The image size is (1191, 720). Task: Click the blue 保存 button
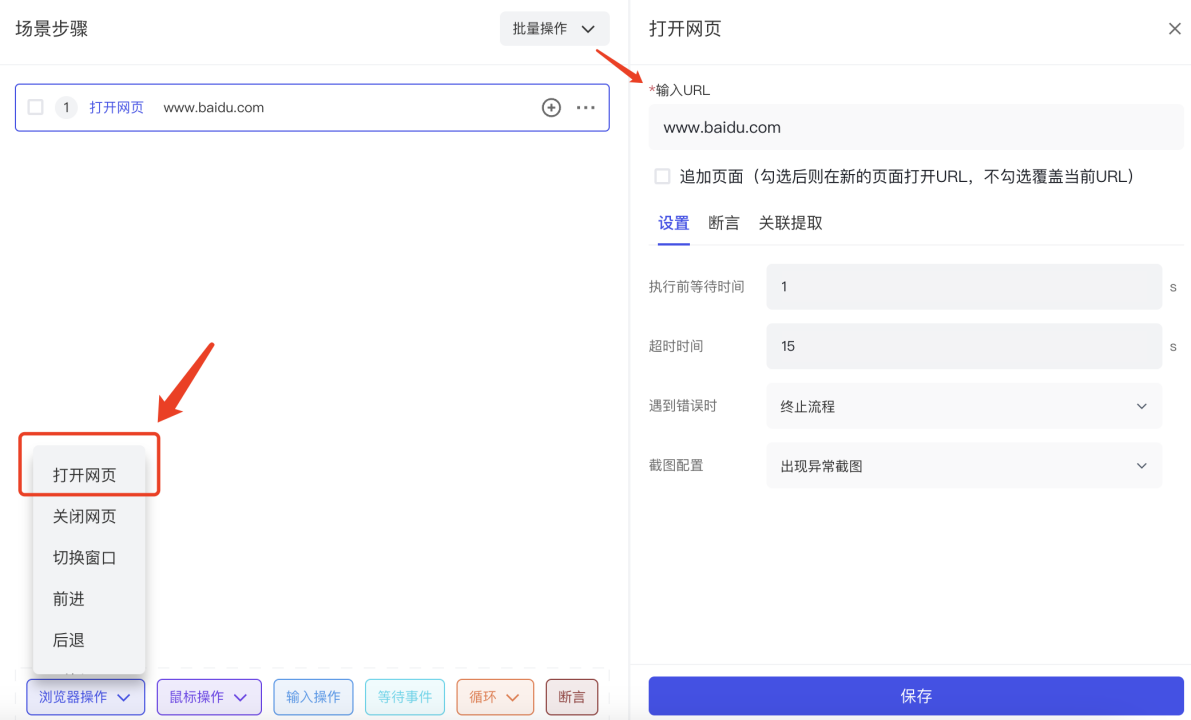pyautogui.click(x=915, y=696)
